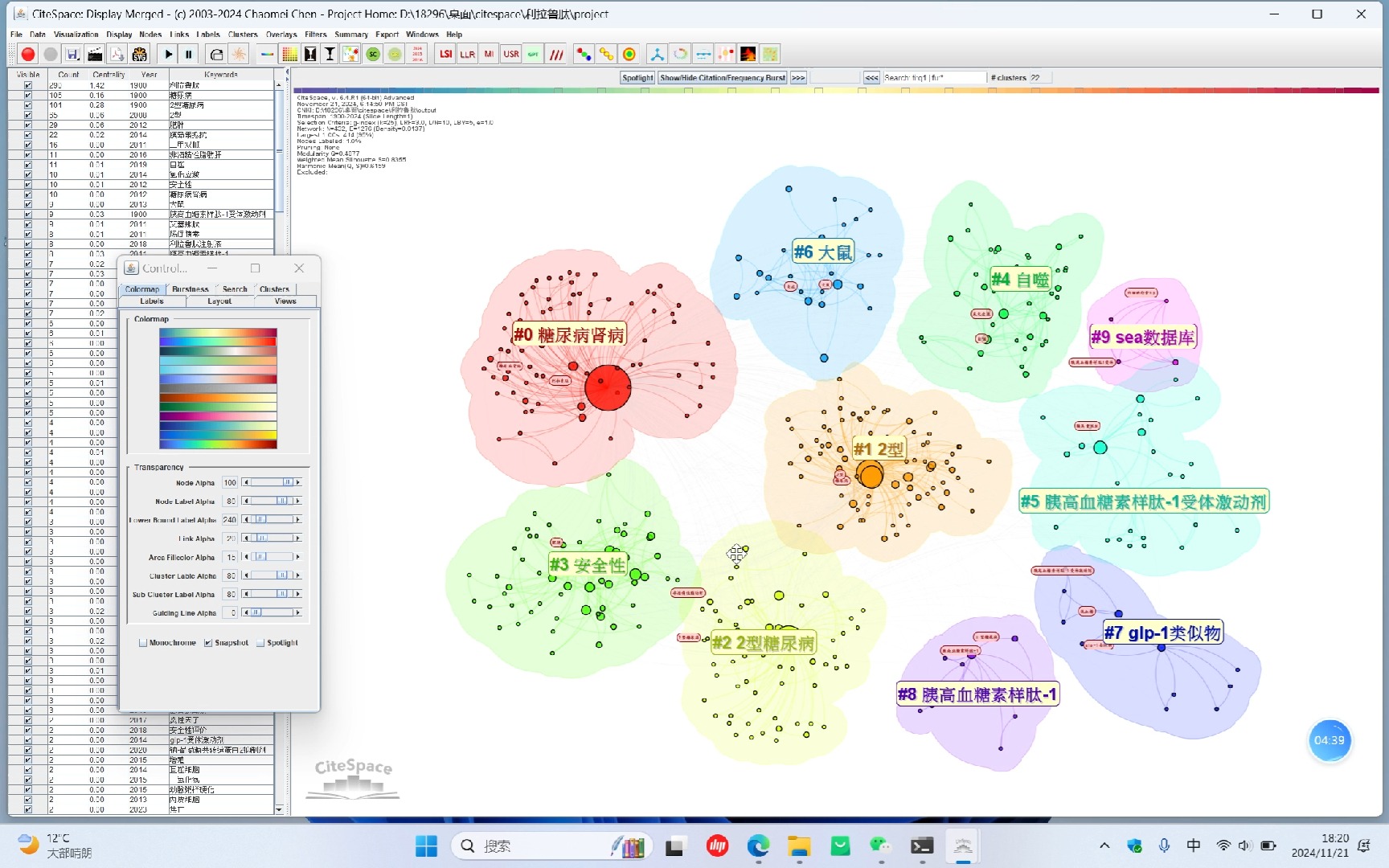Click the LSI cluster labeling icon
Image resolution: width=1389 pixels, height=868 pixels.
coord(445,54)
